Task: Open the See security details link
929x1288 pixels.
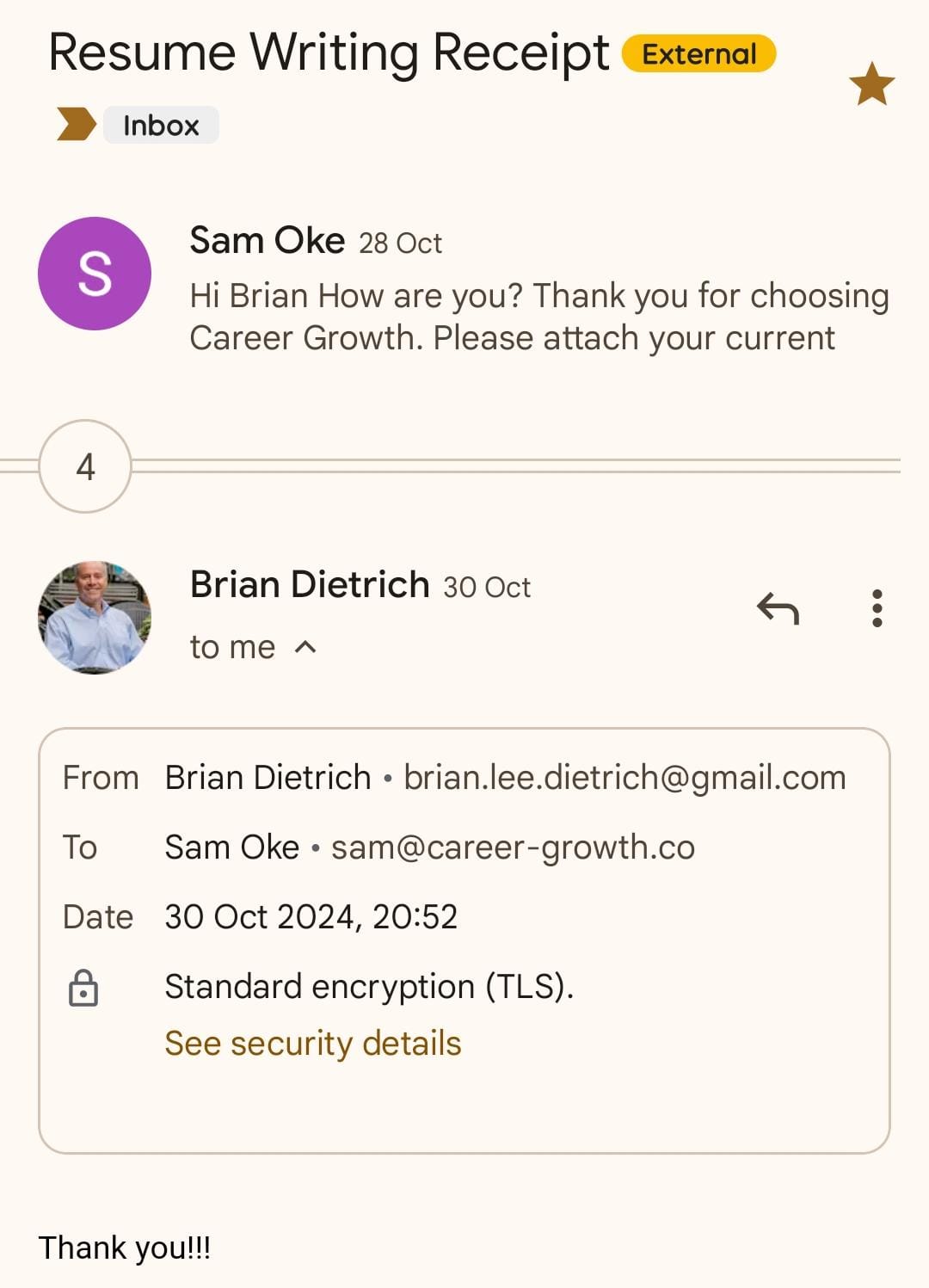Action: tap(313, 1044)
